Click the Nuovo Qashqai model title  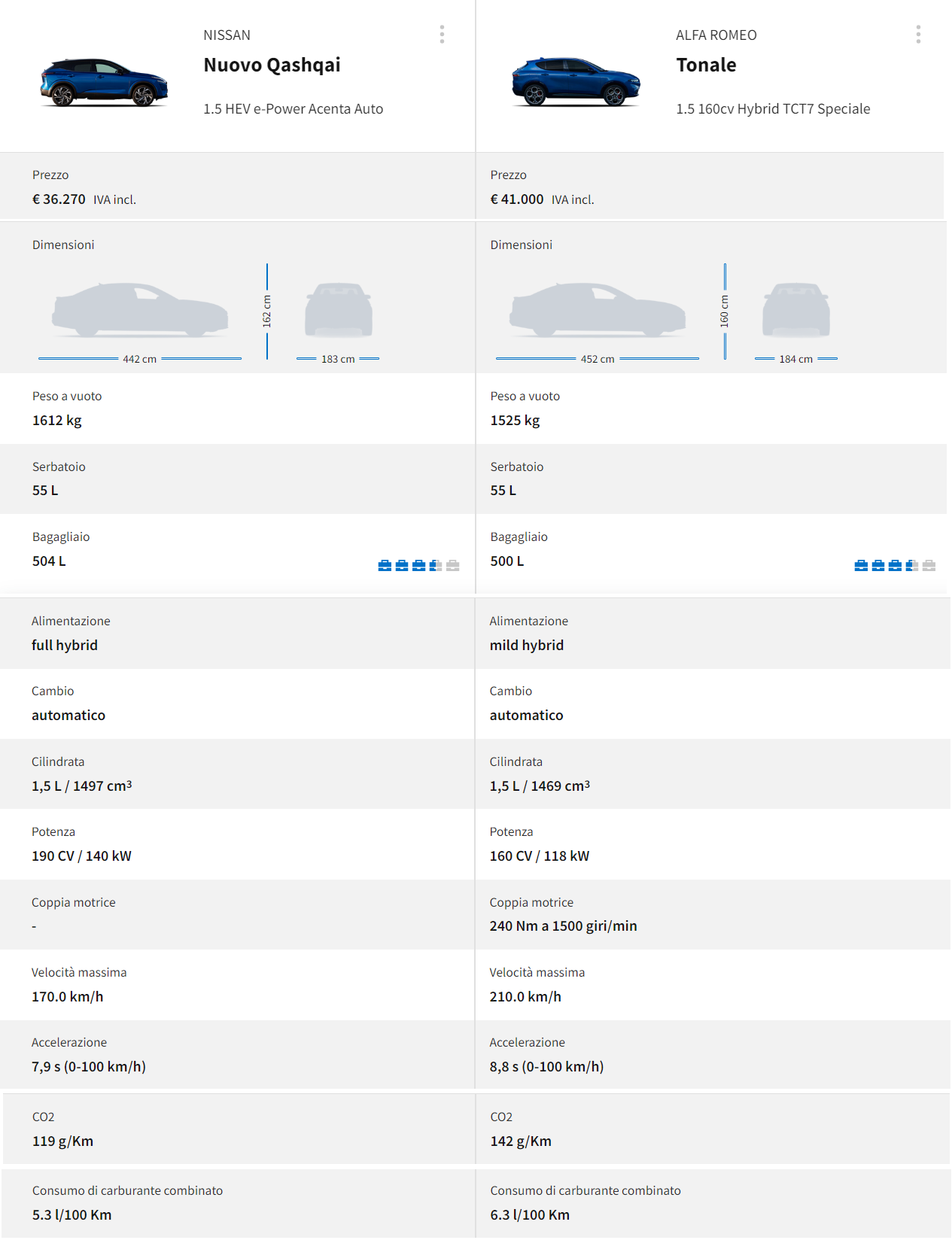click(272, 65)
